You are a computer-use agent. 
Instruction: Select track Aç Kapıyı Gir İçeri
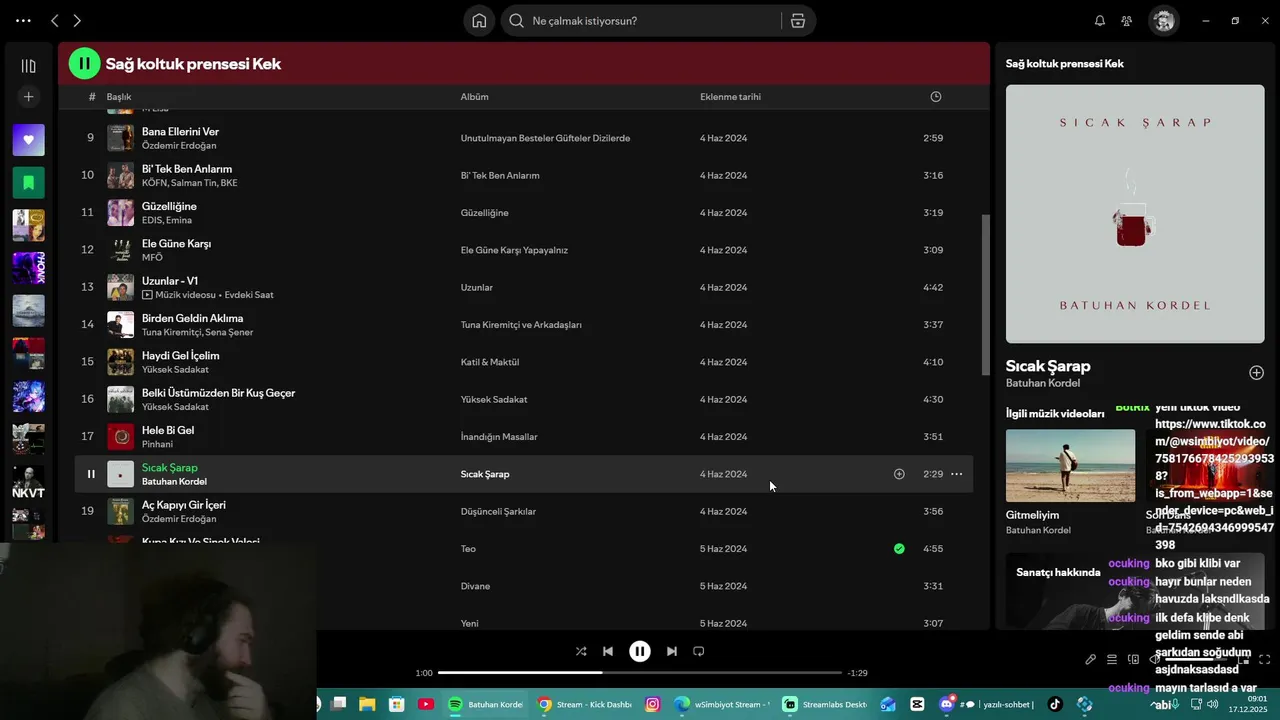click(x=184, y=505)
